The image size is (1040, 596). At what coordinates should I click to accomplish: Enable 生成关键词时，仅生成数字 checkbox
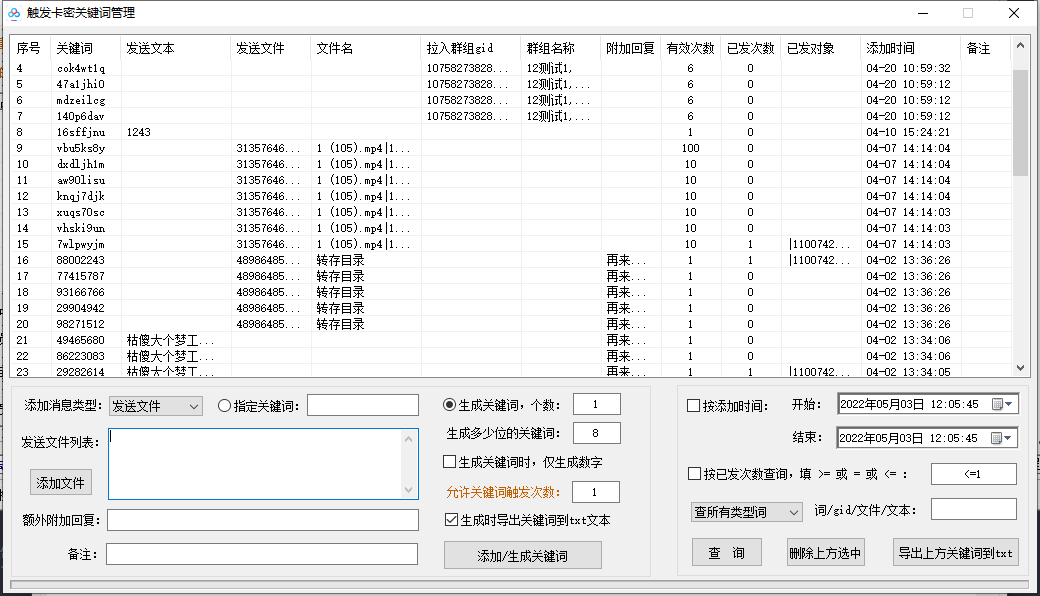[x=450, y=461]
